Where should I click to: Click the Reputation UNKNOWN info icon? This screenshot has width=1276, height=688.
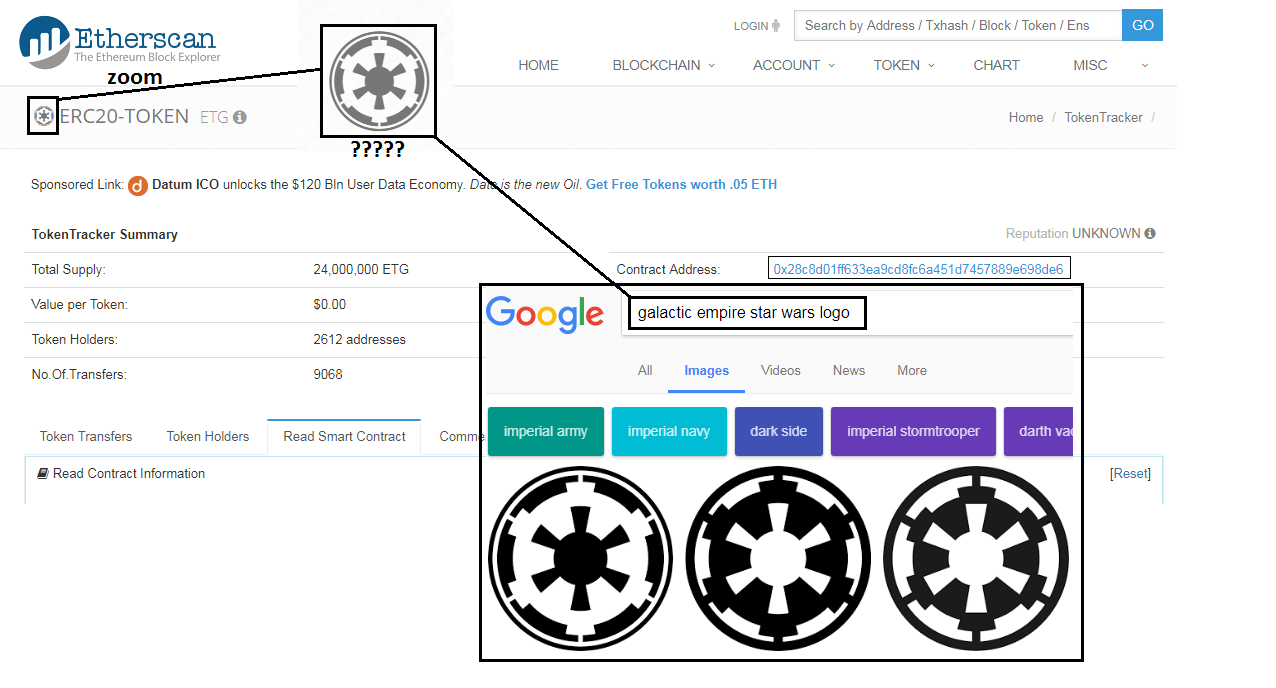tap(1150, 233)
